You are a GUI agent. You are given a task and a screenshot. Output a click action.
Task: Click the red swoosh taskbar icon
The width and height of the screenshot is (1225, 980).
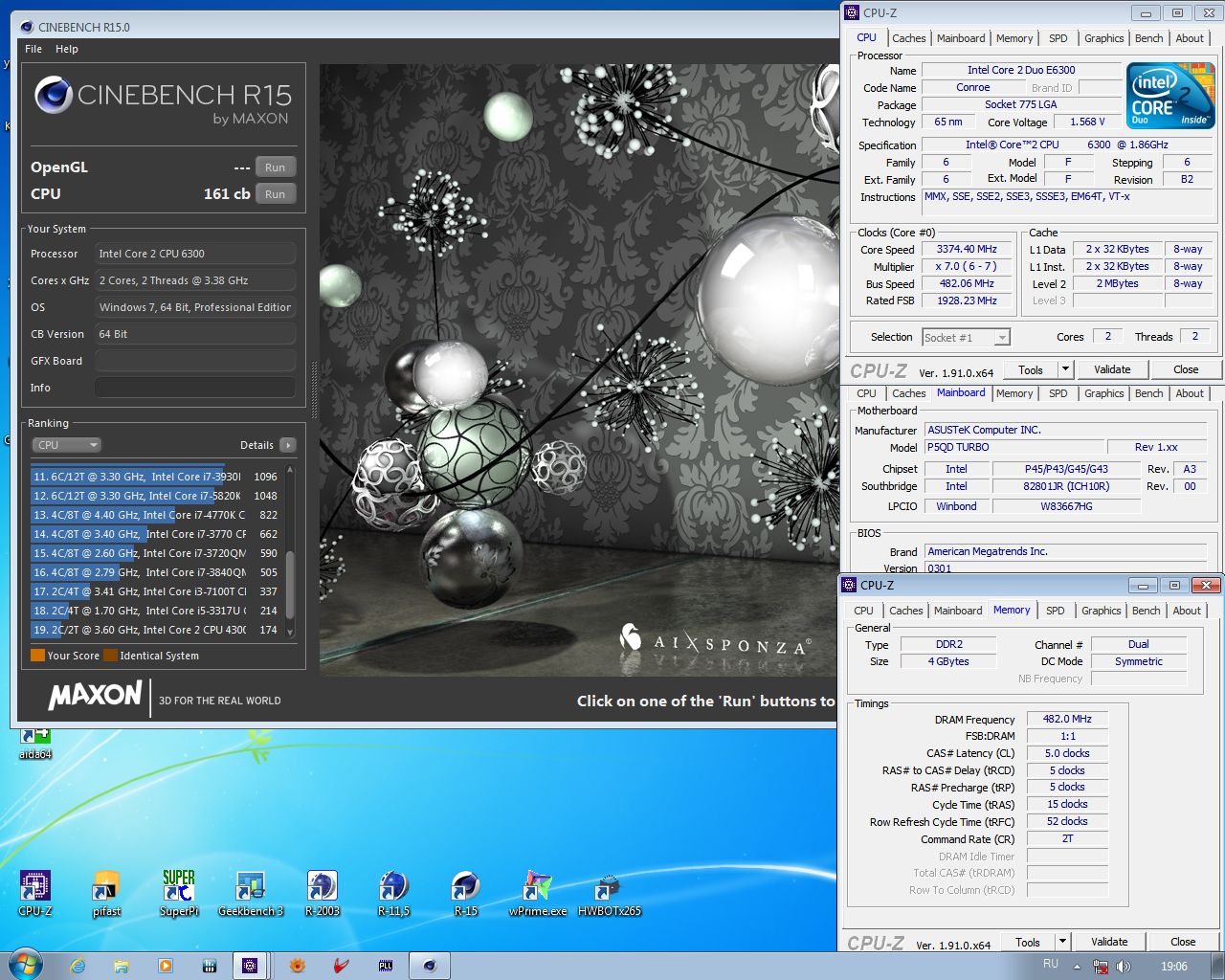(x=341, y=966)
